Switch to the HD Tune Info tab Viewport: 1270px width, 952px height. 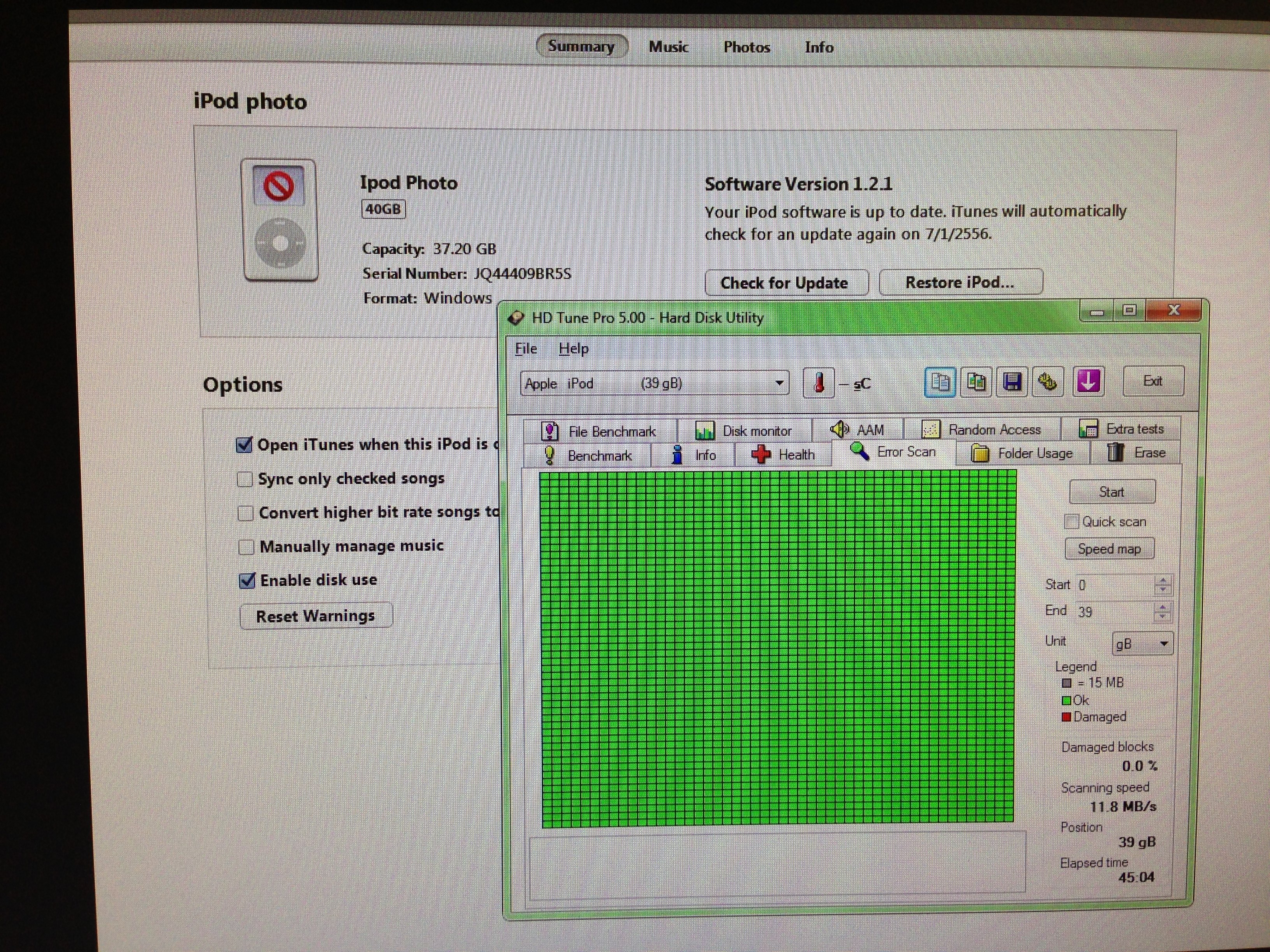pos(694,455)
